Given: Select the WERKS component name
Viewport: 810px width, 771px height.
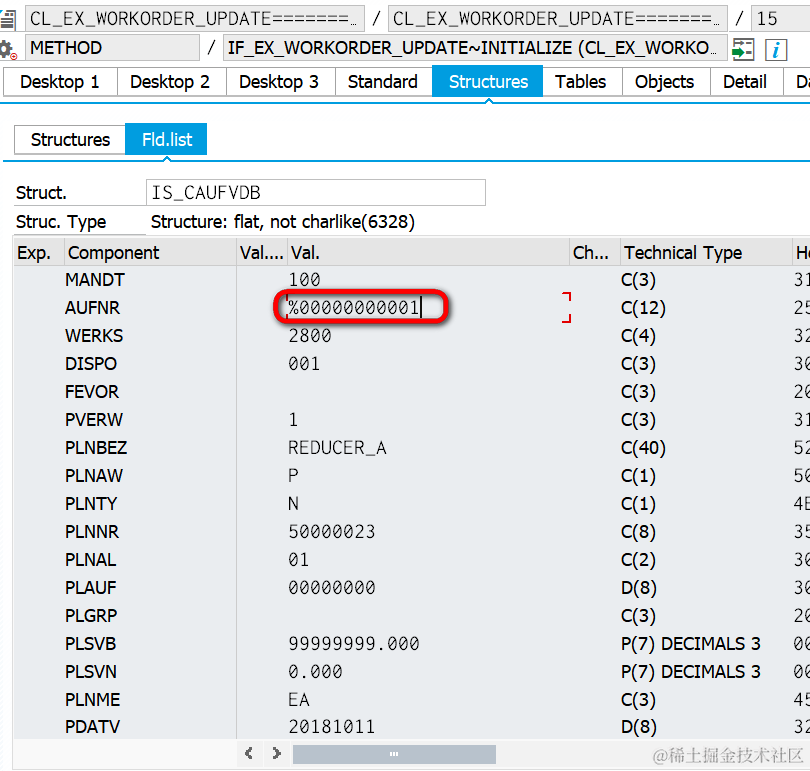Looking at the screenshot, I should pos(94,336).
